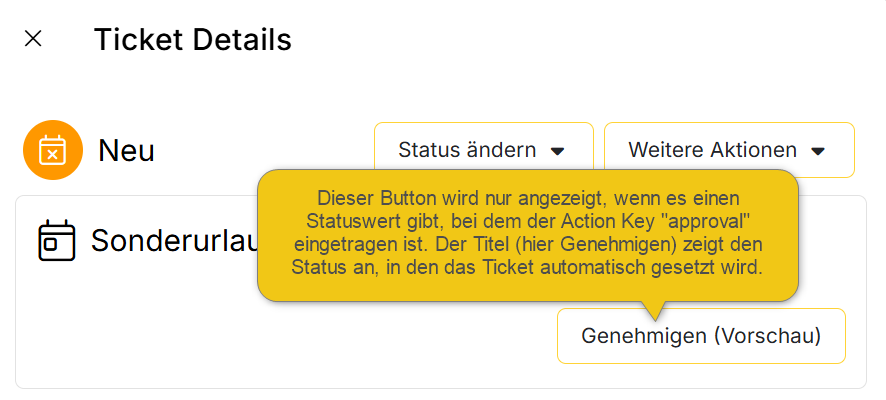The width and height of the screenshot is (886, 400).
Task: Select the Neu status label
Action: click(126, 151)
